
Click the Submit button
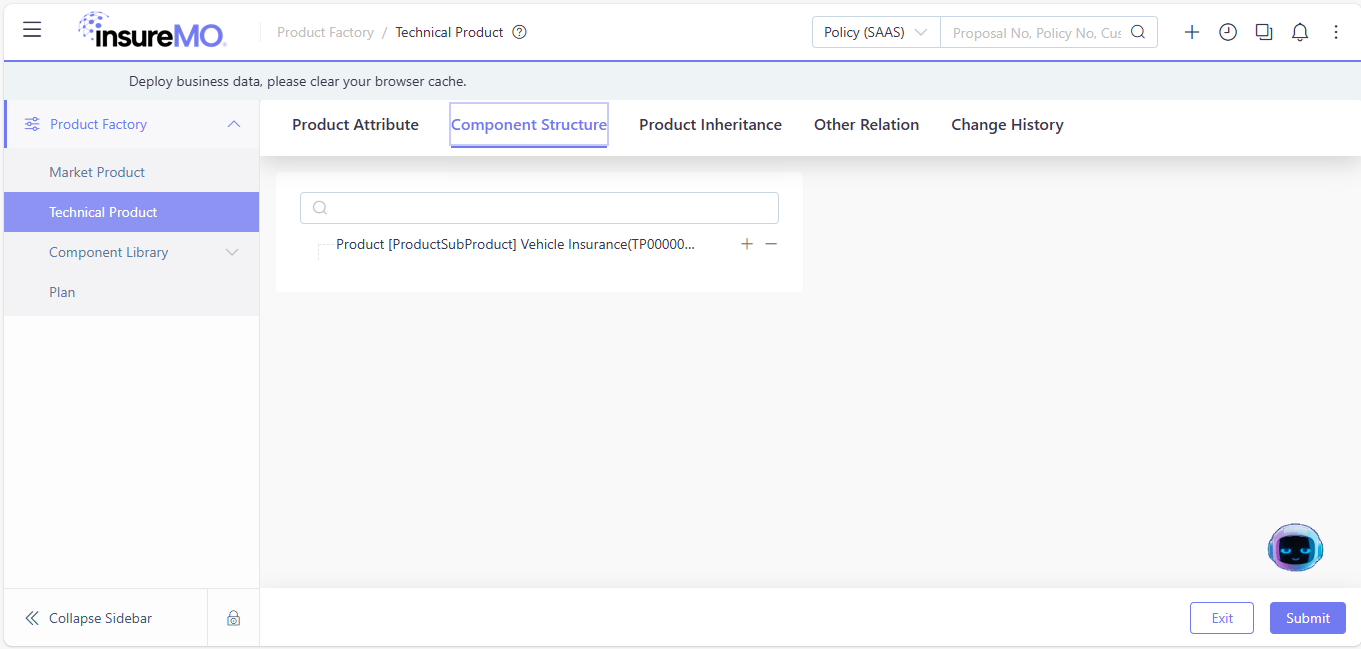1308,618
